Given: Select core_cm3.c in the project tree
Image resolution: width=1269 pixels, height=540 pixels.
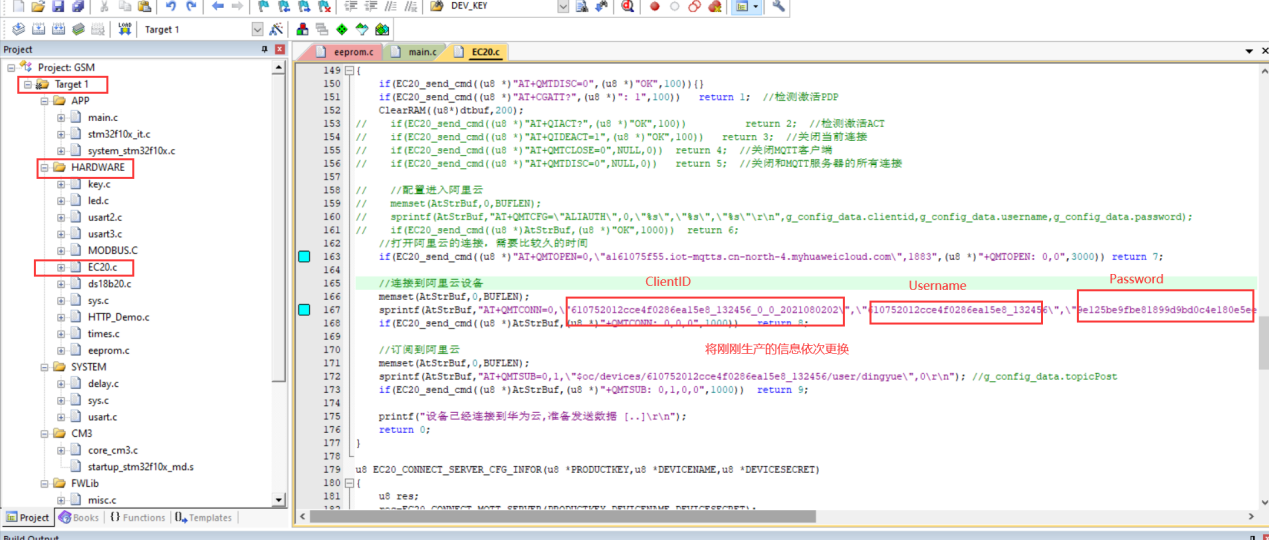Looking at the screenshot, I should [112, 450].
